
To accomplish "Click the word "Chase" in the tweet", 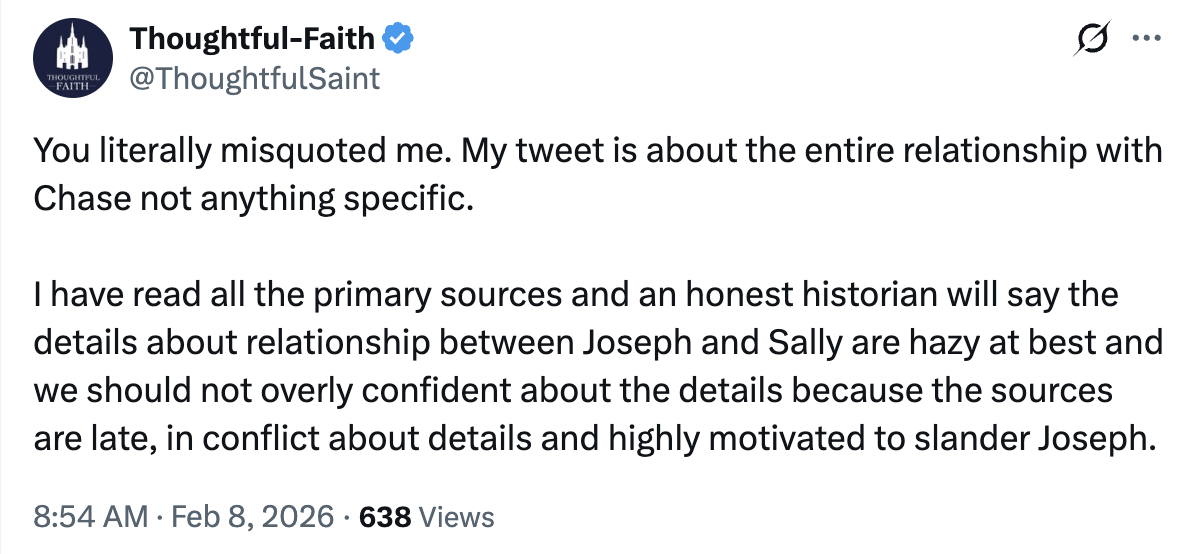I will coord(80,198).
